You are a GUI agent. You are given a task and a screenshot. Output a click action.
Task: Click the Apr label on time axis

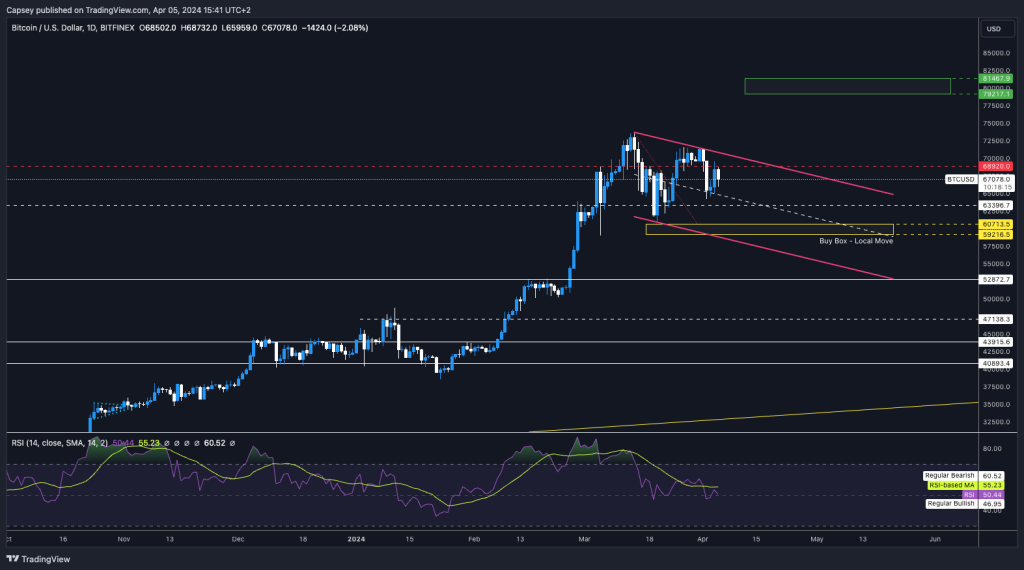tap(703, 539)
